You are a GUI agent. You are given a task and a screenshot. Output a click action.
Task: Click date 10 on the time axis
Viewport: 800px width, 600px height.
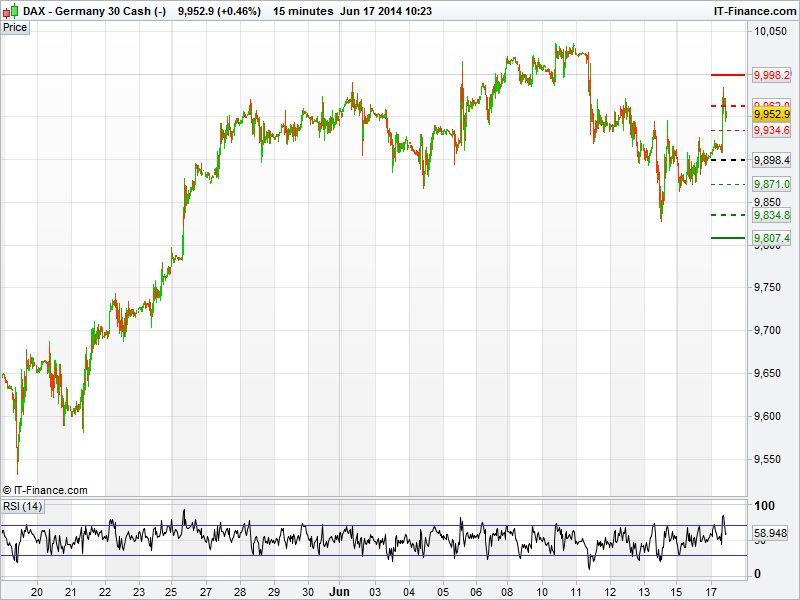click(542, 590)
